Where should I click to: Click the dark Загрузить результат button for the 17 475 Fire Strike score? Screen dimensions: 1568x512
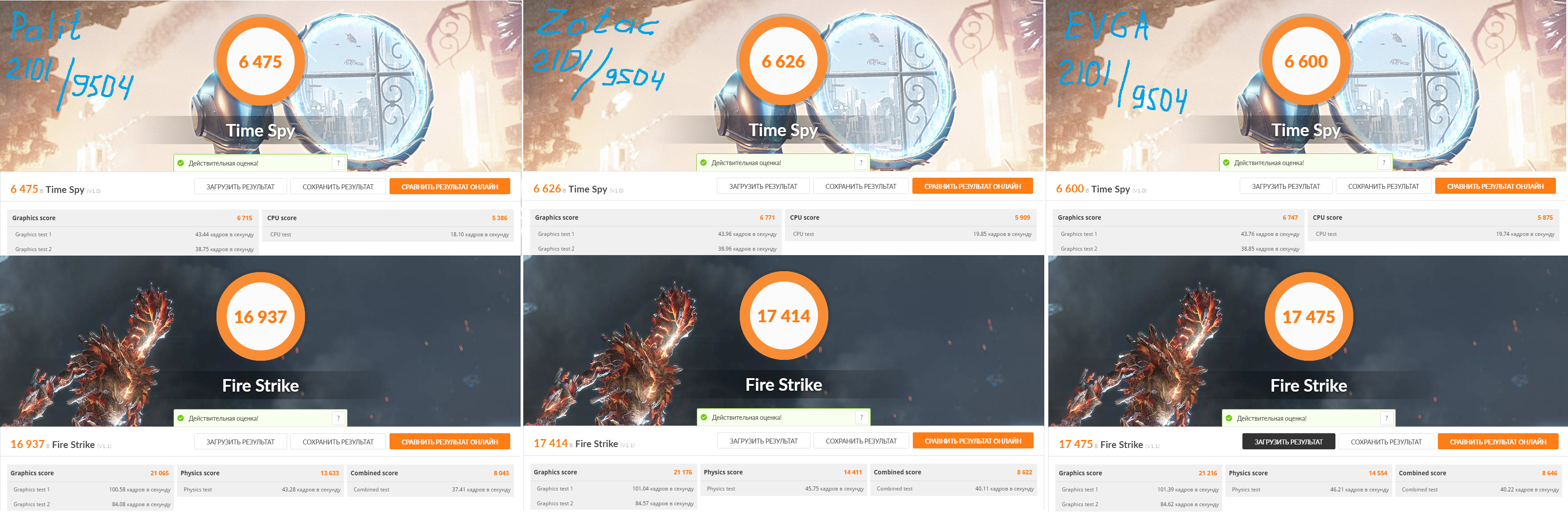[x=1288, y=442]
